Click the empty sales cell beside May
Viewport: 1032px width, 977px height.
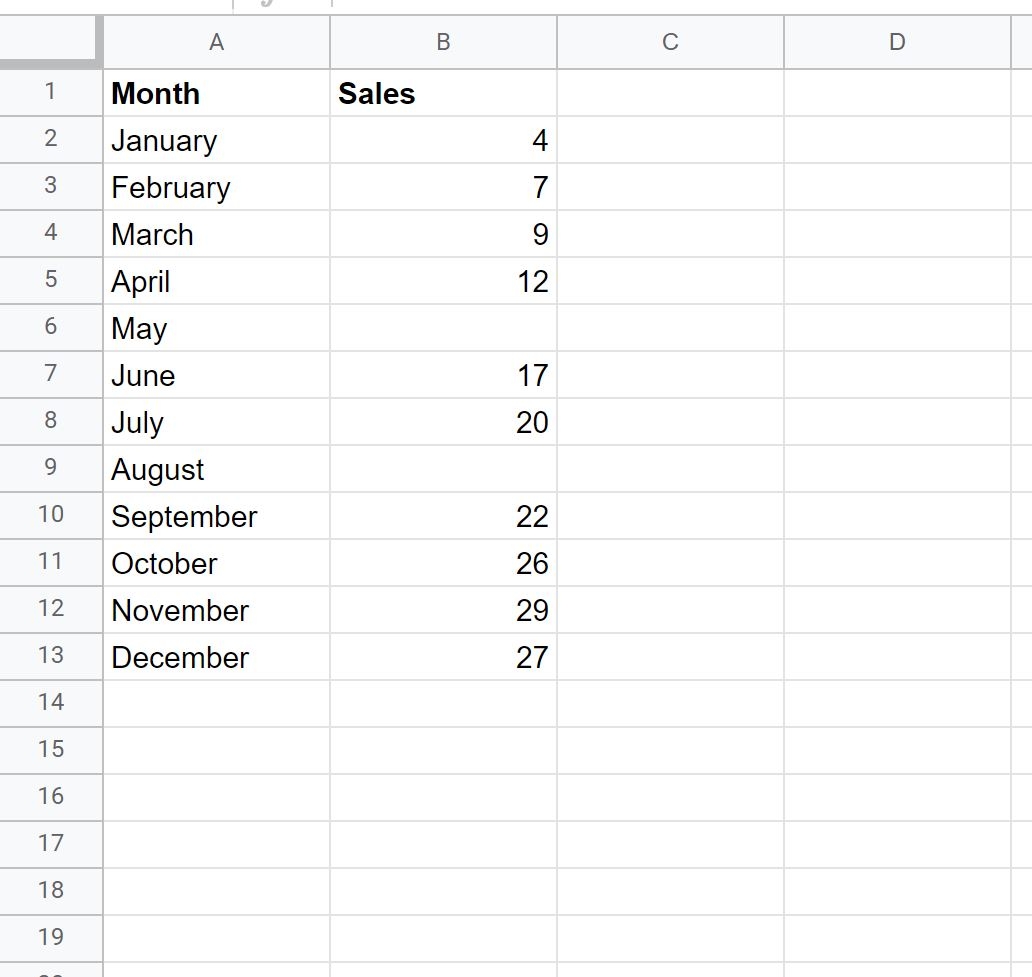pyautogui.click(x=442, y=328)
